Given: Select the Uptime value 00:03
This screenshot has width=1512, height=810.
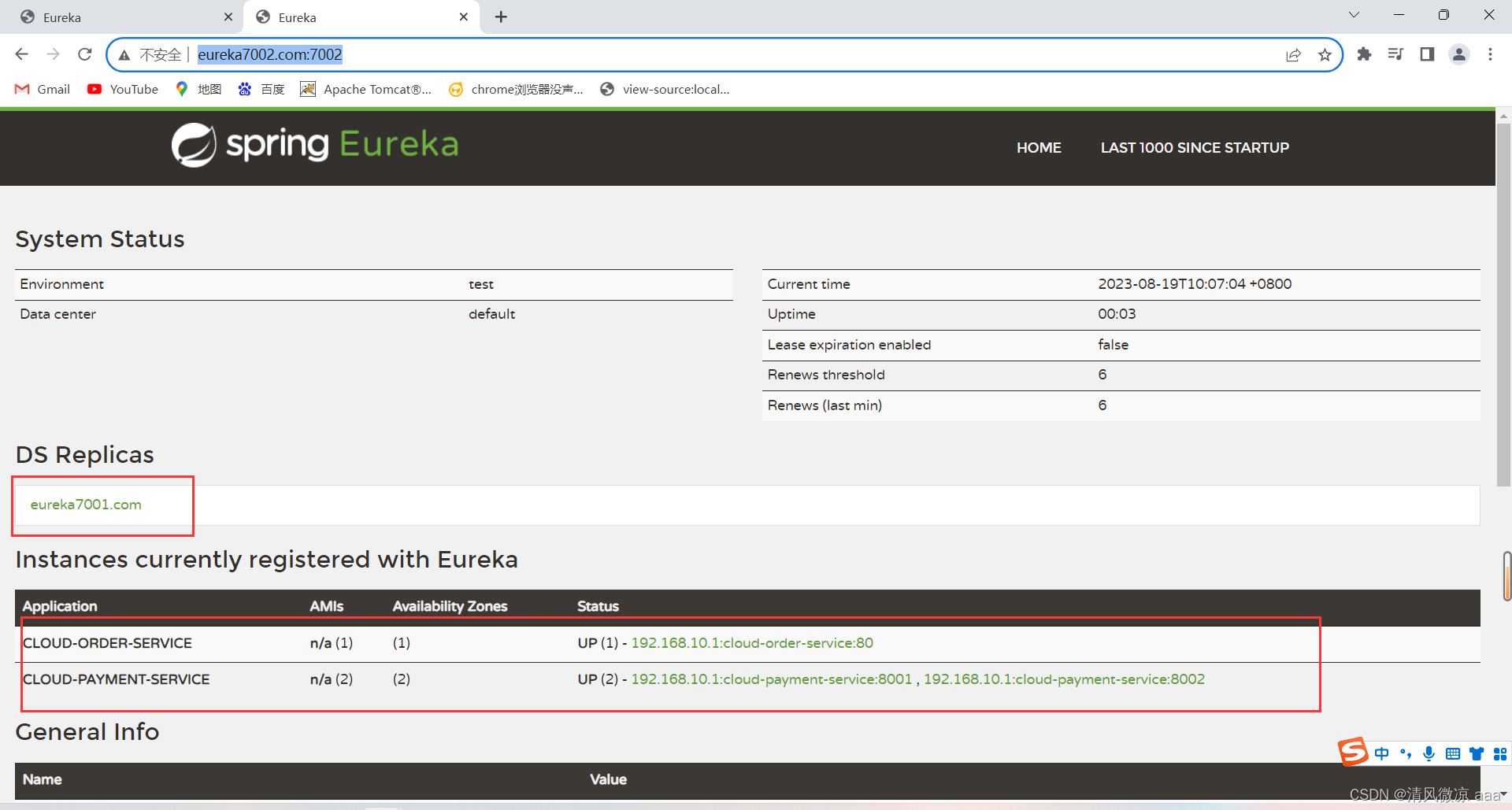Looking at the screenshot, I should pyautogui.click(x=1117, y=314).
